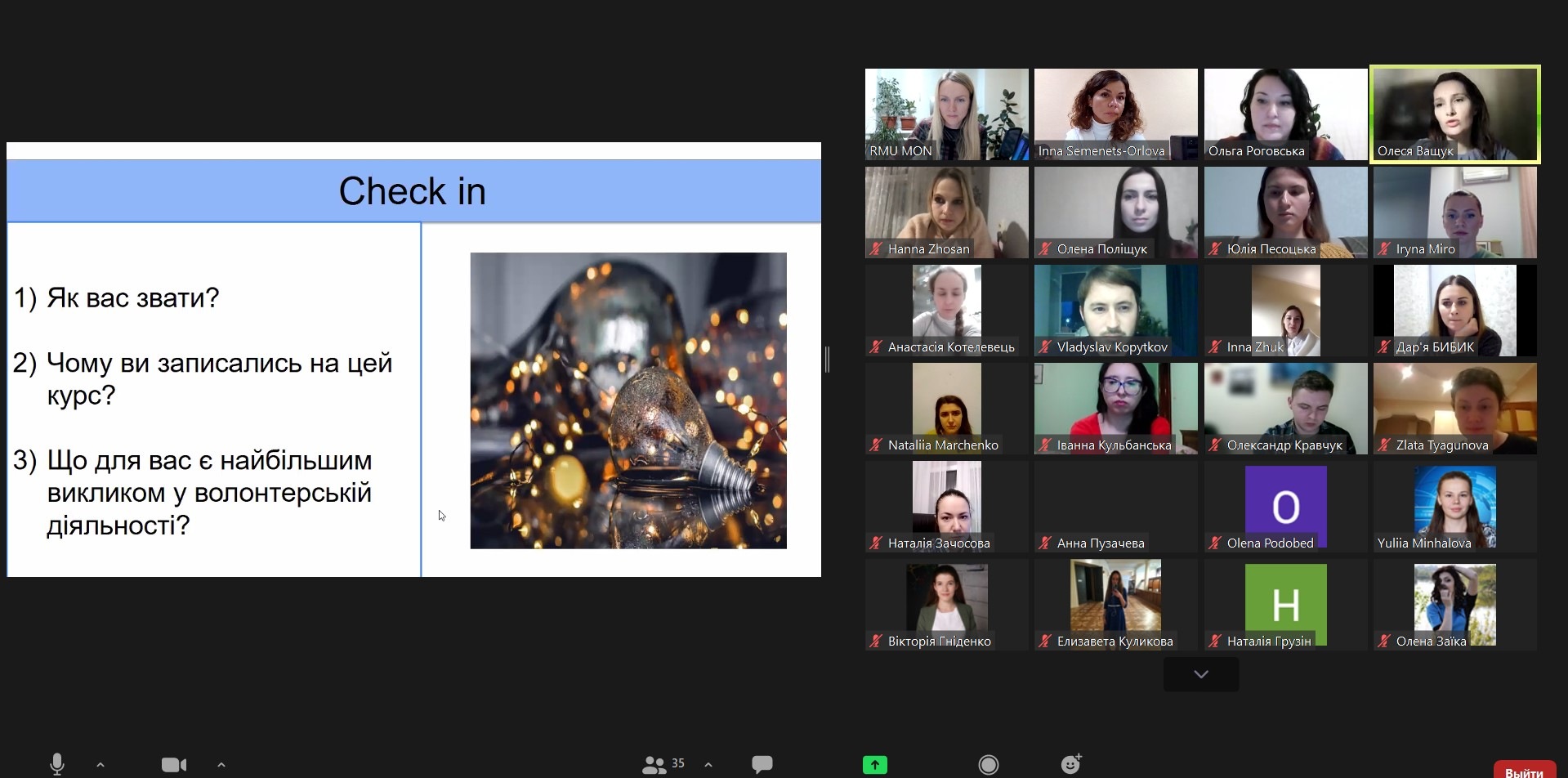Screen dimensions: 1568x778
Task: Open the participants list icon
Action: coord(654,764)
